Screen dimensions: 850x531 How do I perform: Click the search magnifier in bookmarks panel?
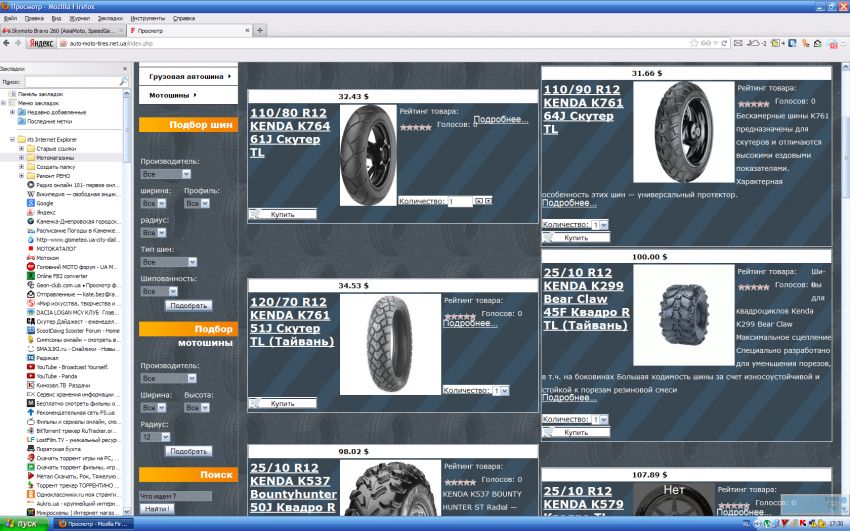click(123, 82)
